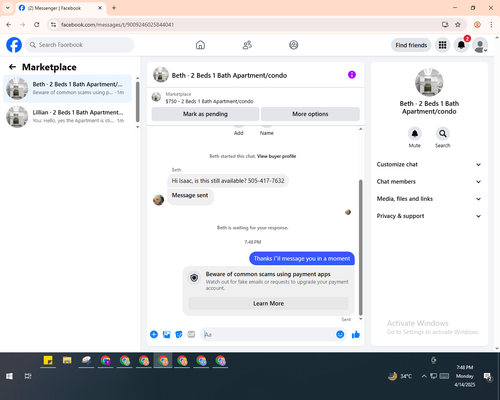Open File Explorer from taskbar
Viewport: 500px width, 400px height.
pyautogui.click(x=67, y=360)
